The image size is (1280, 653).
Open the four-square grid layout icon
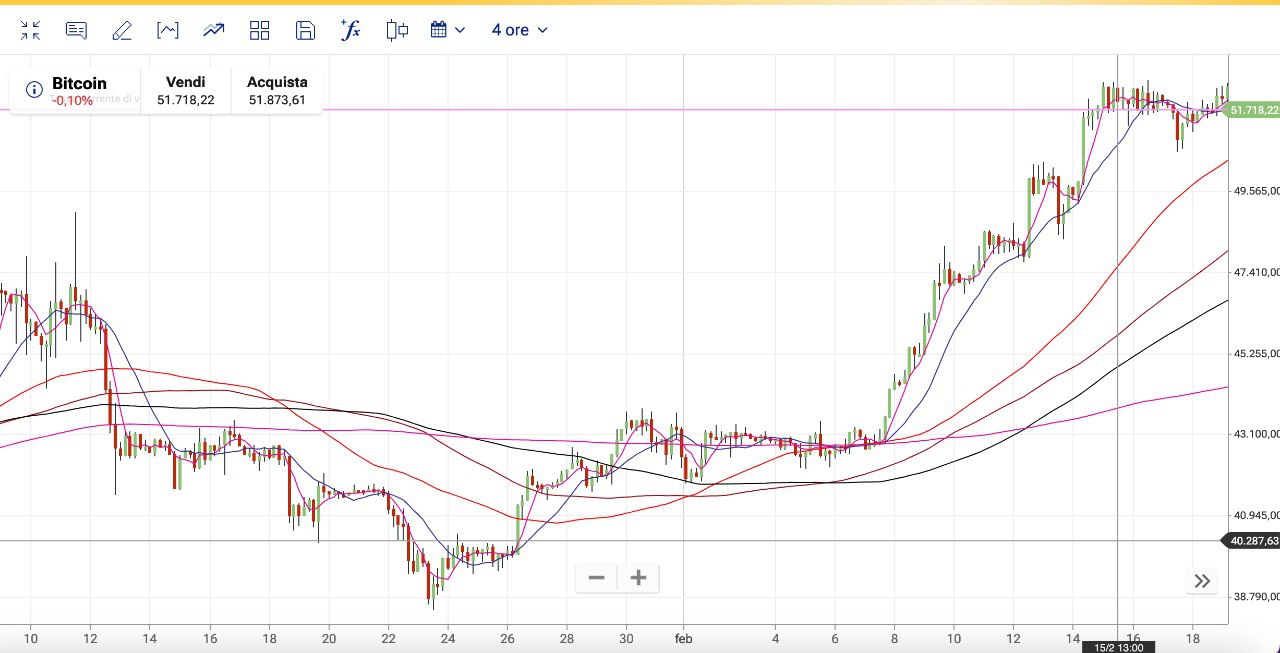(260, 30)
